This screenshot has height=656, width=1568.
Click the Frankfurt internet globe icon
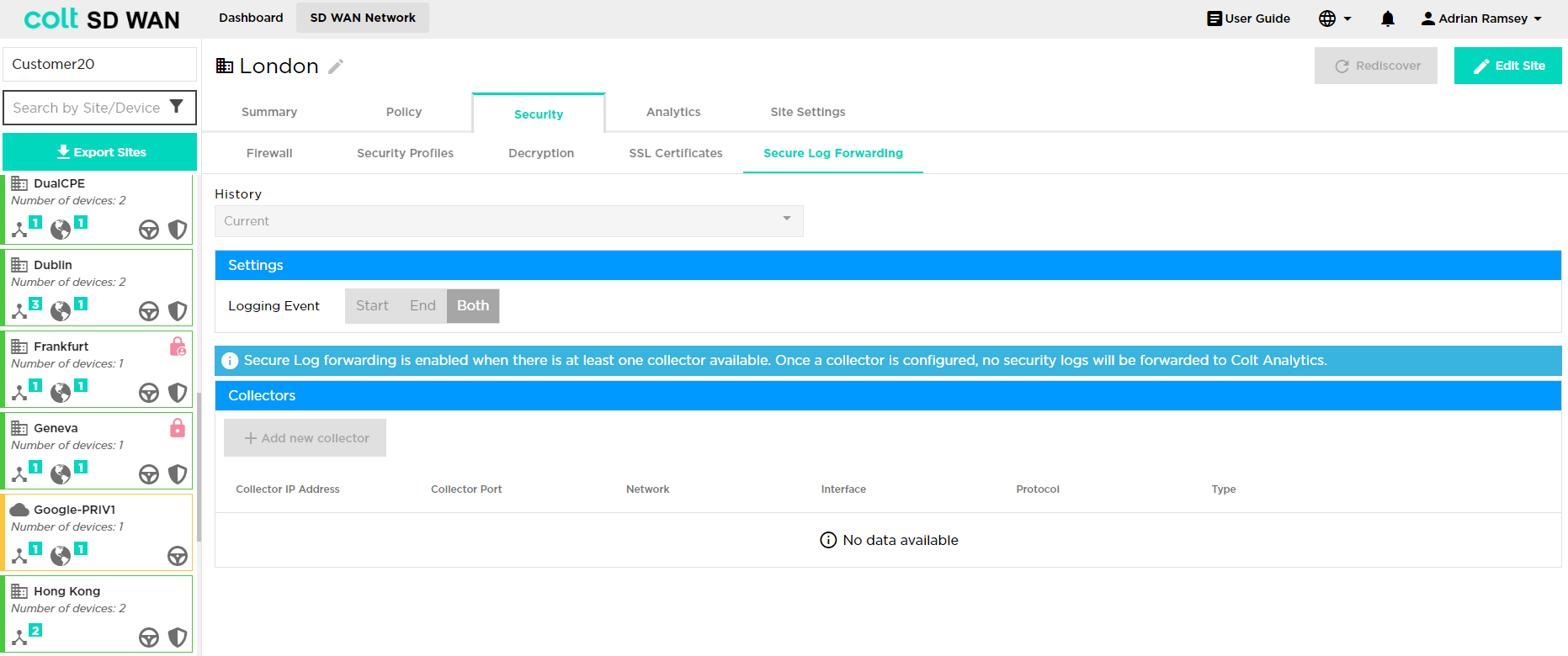click(61, 392)
